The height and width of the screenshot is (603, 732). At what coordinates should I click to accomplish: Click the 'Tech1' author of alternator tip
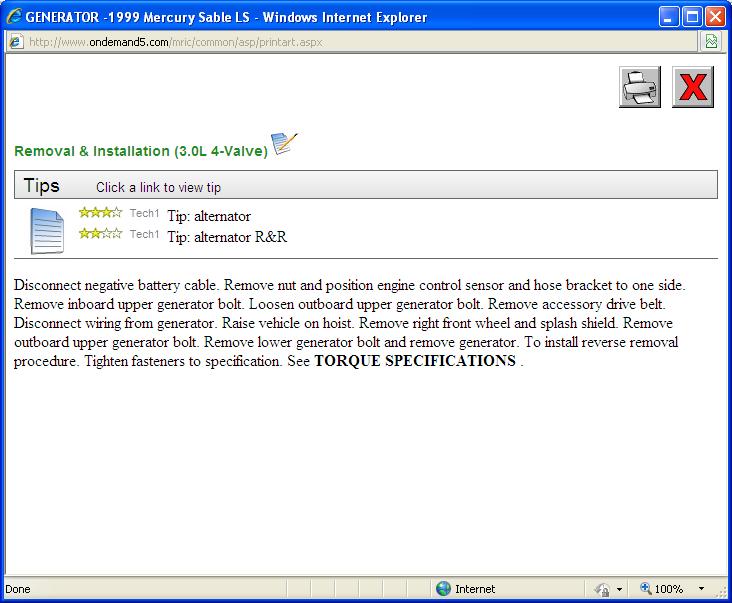[x=144, y=213]
